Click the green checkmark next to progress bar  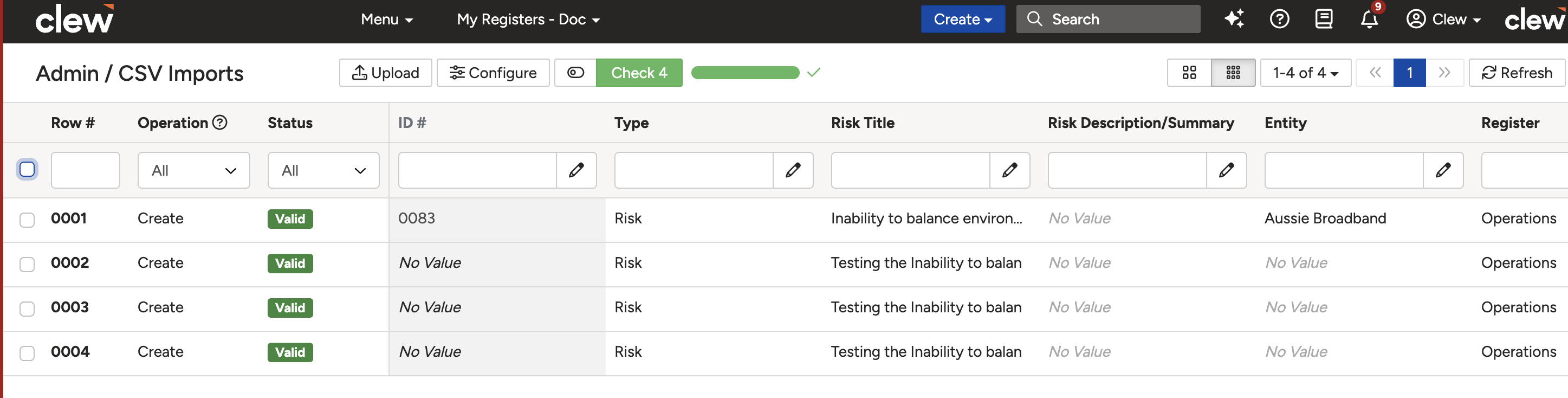tap(813, 73)
